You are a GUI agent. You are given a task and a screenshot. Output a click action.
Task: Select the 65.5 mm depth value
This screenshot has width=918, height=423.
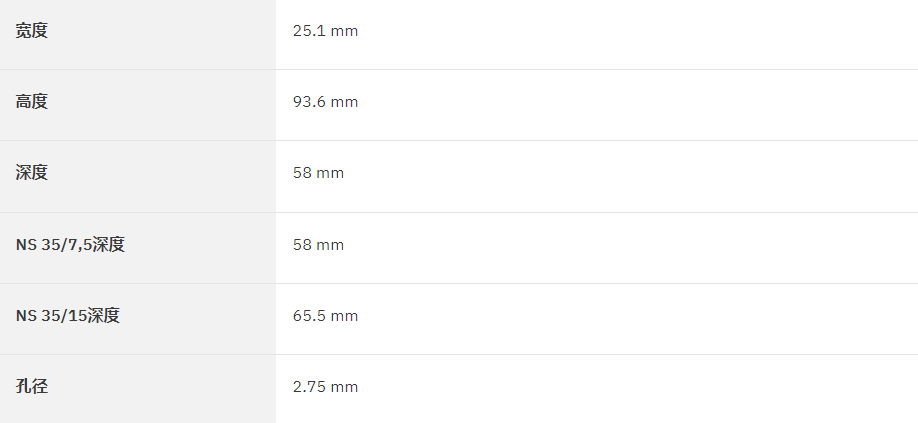point(325,316)
